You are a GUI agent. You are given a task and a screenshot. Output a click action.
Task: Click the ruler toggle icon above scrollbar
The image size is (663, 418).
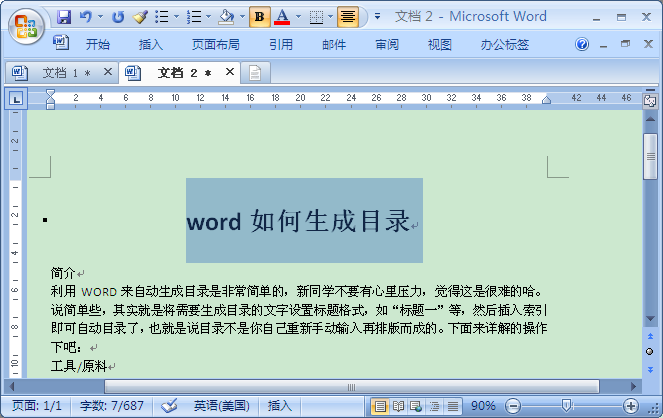(x=650, y=101)
